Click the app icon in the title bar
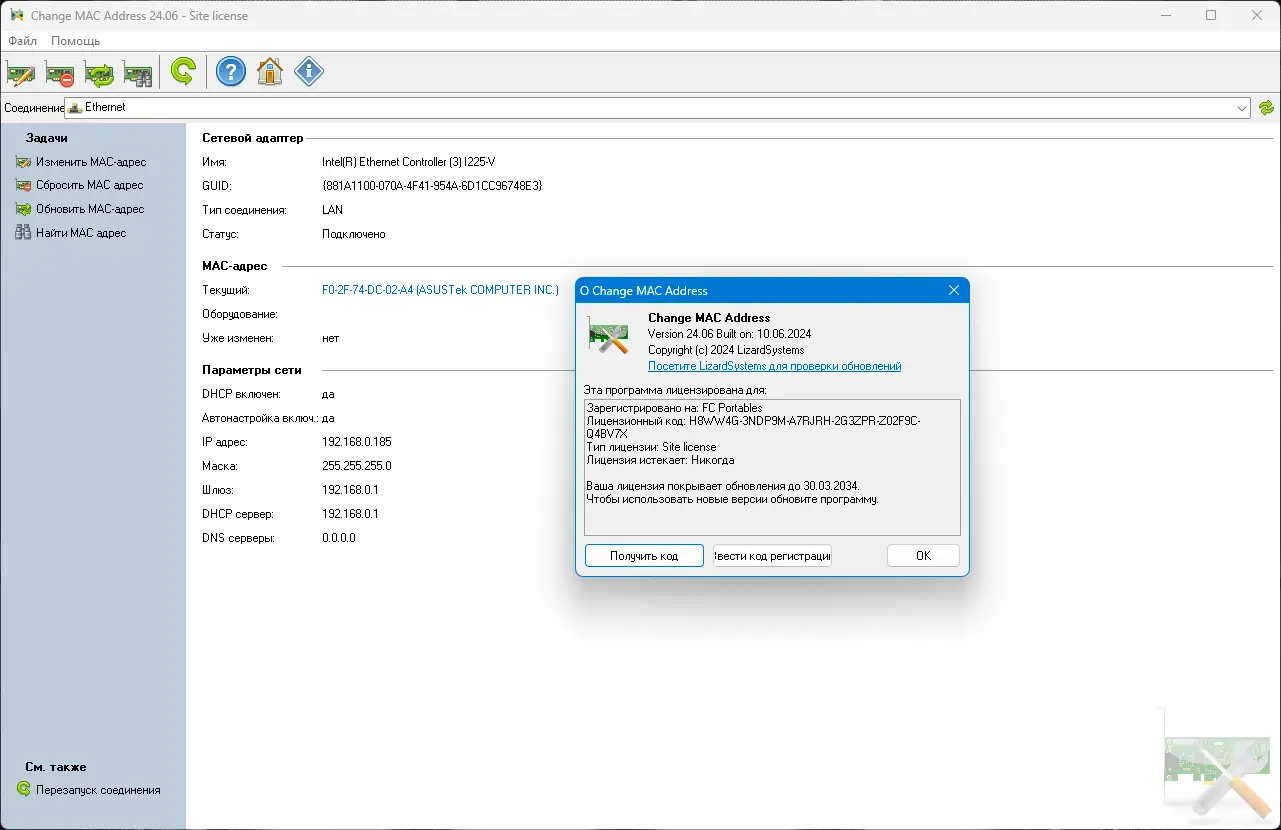1281x830 pixels. pyautogui.click(x=17, y=16)
